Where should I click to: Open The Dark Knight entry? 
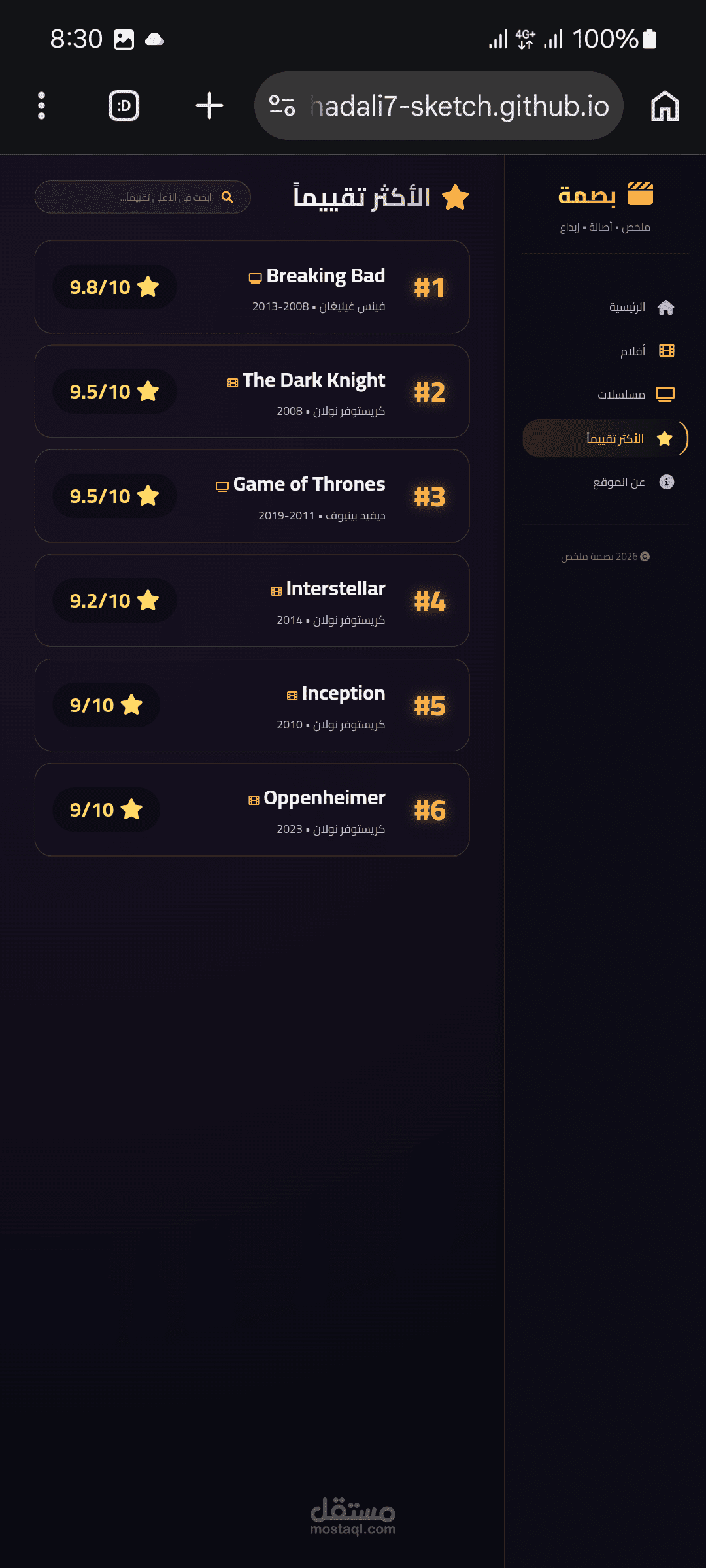252,391
